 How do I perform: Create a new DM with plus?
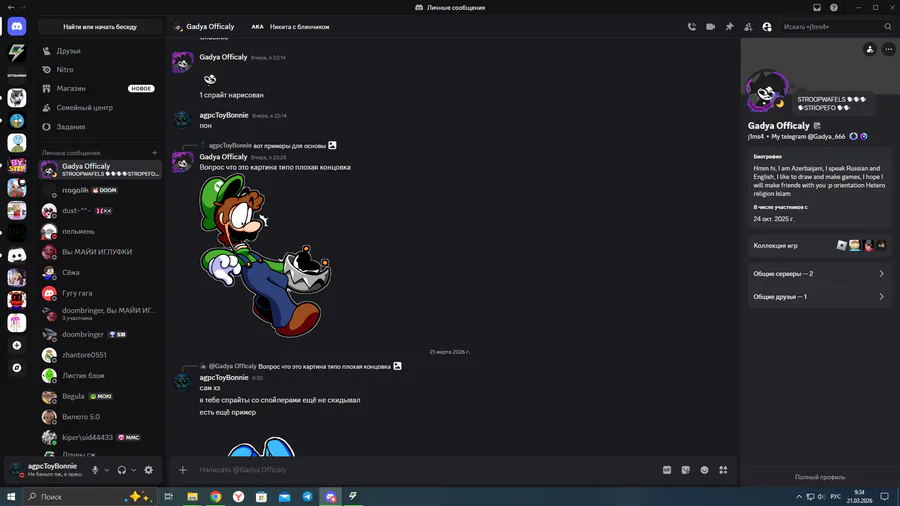(x=154, y=153)
